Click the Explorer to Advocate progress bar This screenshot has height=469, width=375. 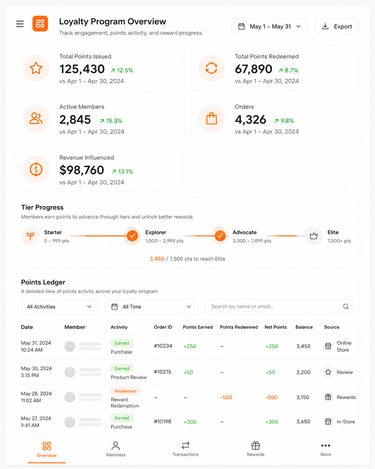click(199, 236)
